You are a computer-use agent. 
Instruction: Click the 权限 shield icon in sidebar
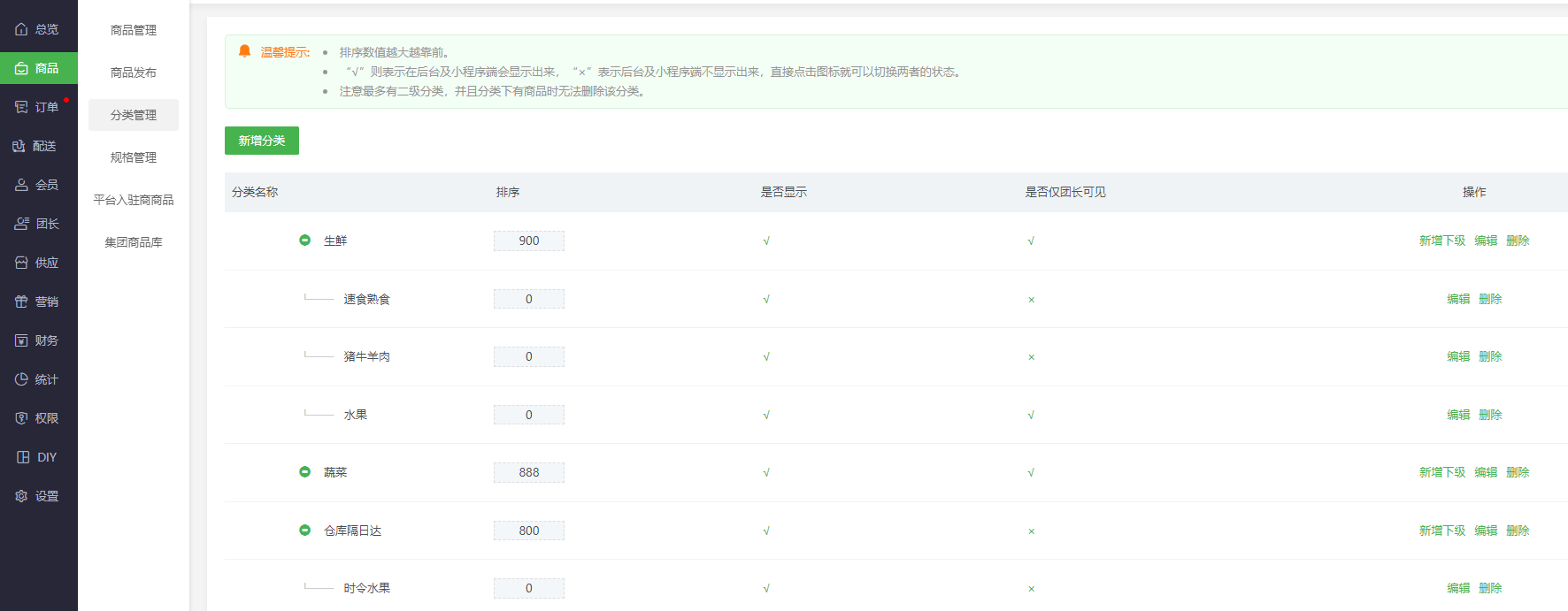[x=21, y=418]
